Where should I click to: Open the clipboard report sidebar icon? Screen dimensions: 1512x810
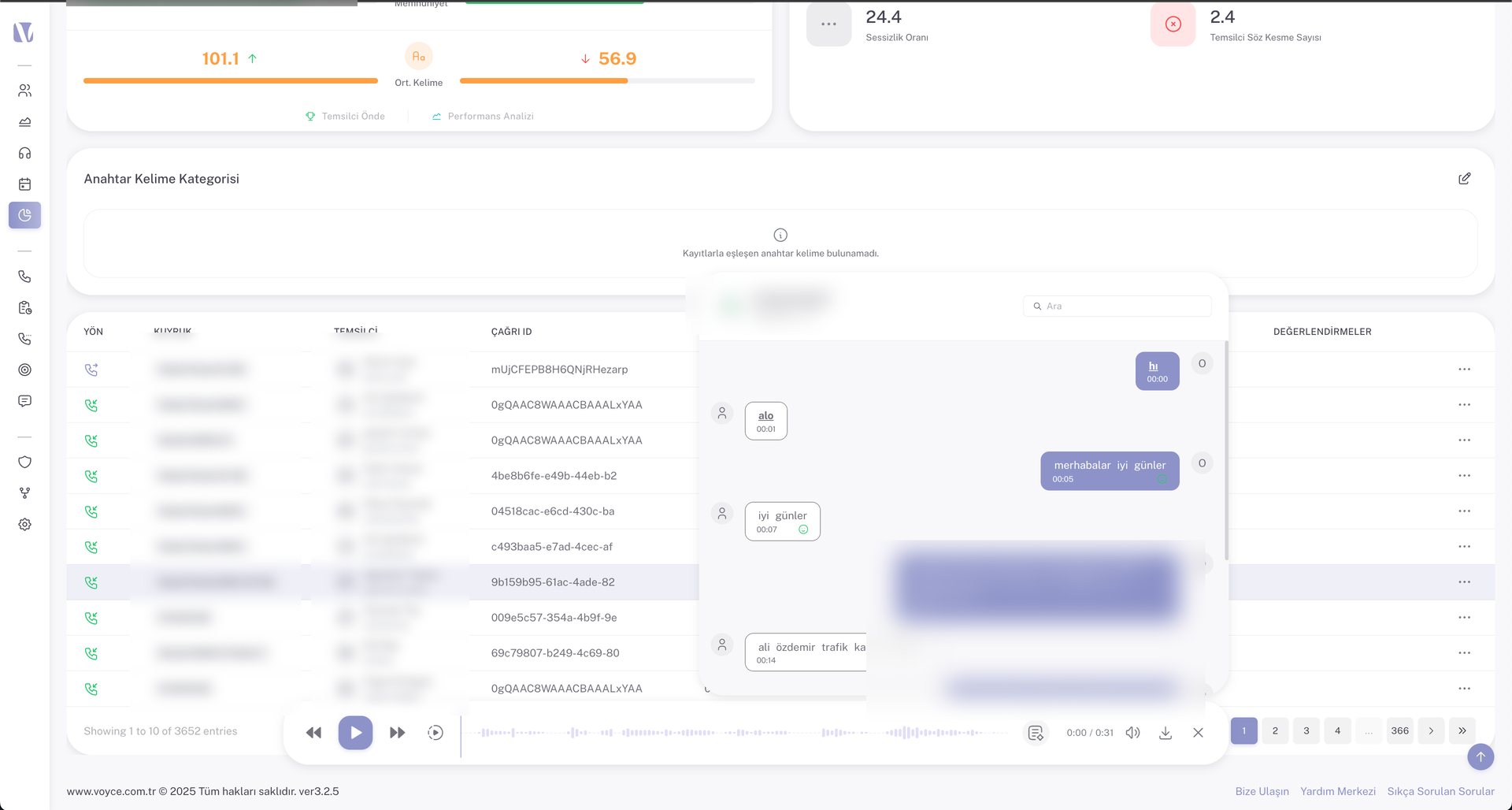pyautogui.click(x=24, y=308)
